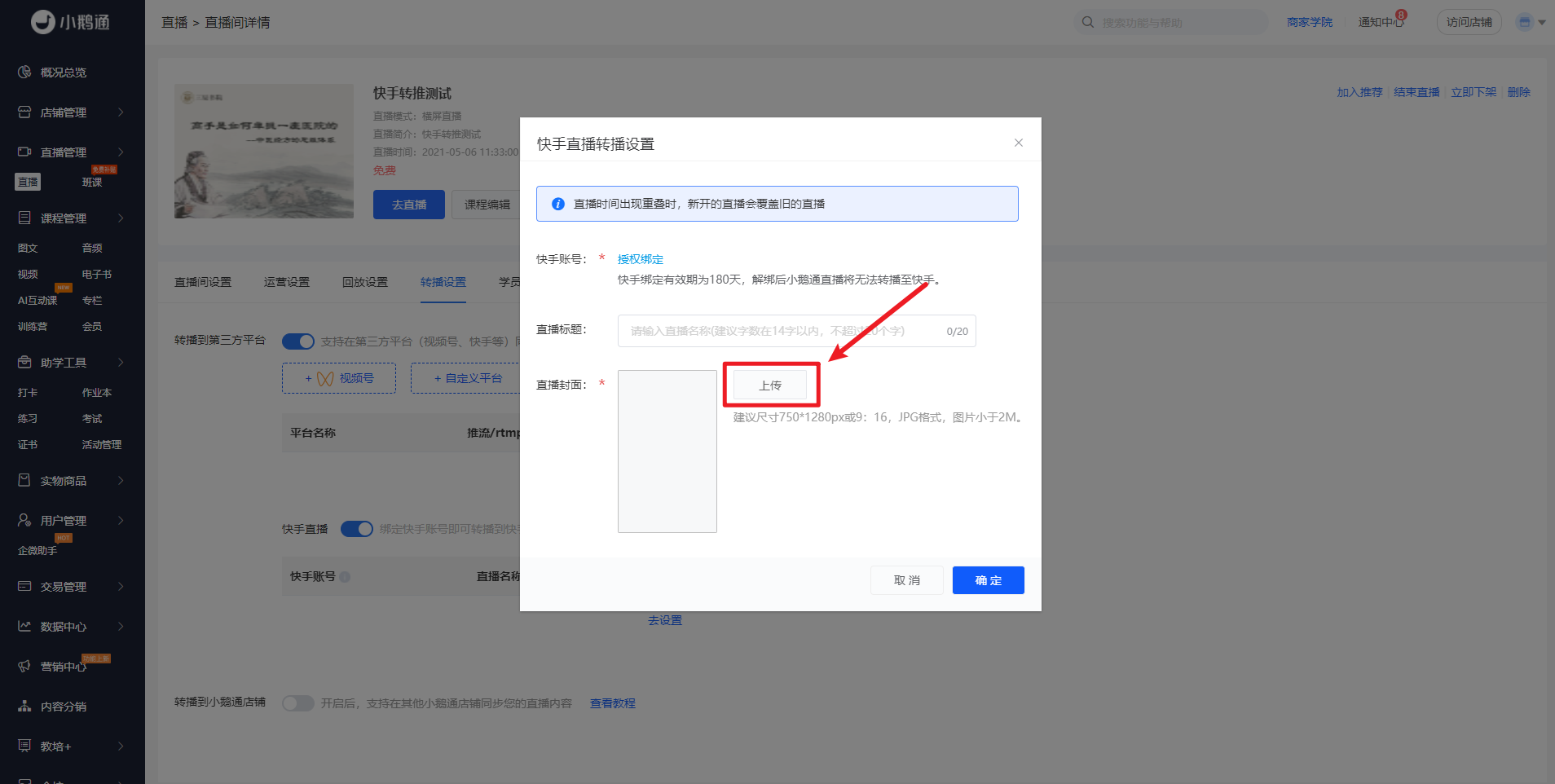1555x784 pixels.
Task: Click the 内容分销 network icon
Action: tap(24, 706)
